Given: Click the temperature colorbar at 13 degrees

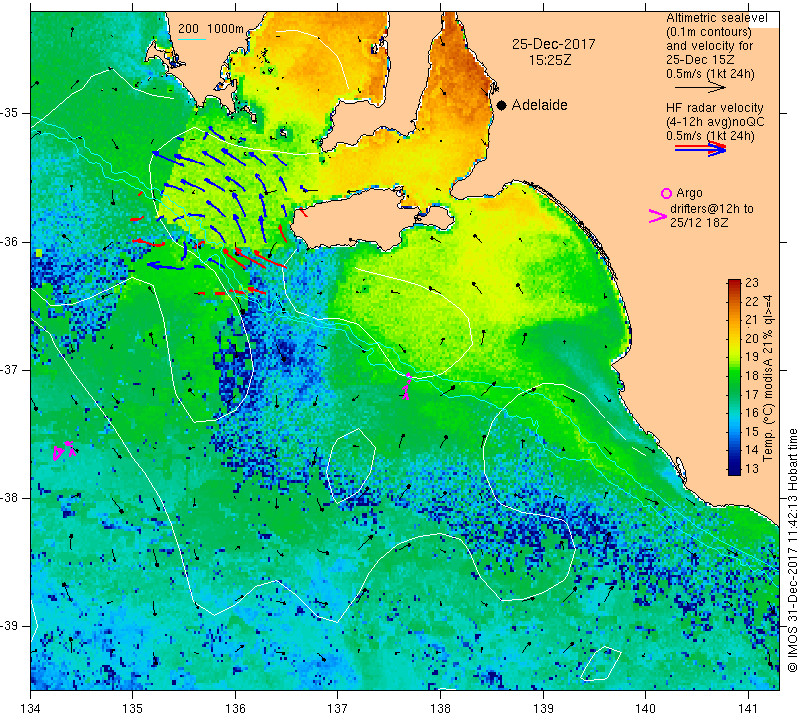Looking at the screenshot, I should (734, 469).
